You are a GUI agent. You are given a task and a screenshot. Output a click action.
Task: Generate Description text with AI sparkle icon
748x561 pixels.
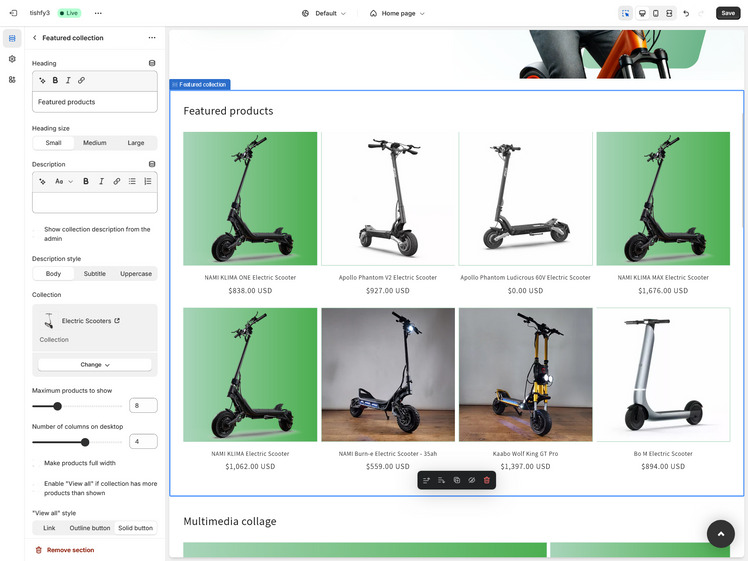pyautogui.click(x=42, y=181)
